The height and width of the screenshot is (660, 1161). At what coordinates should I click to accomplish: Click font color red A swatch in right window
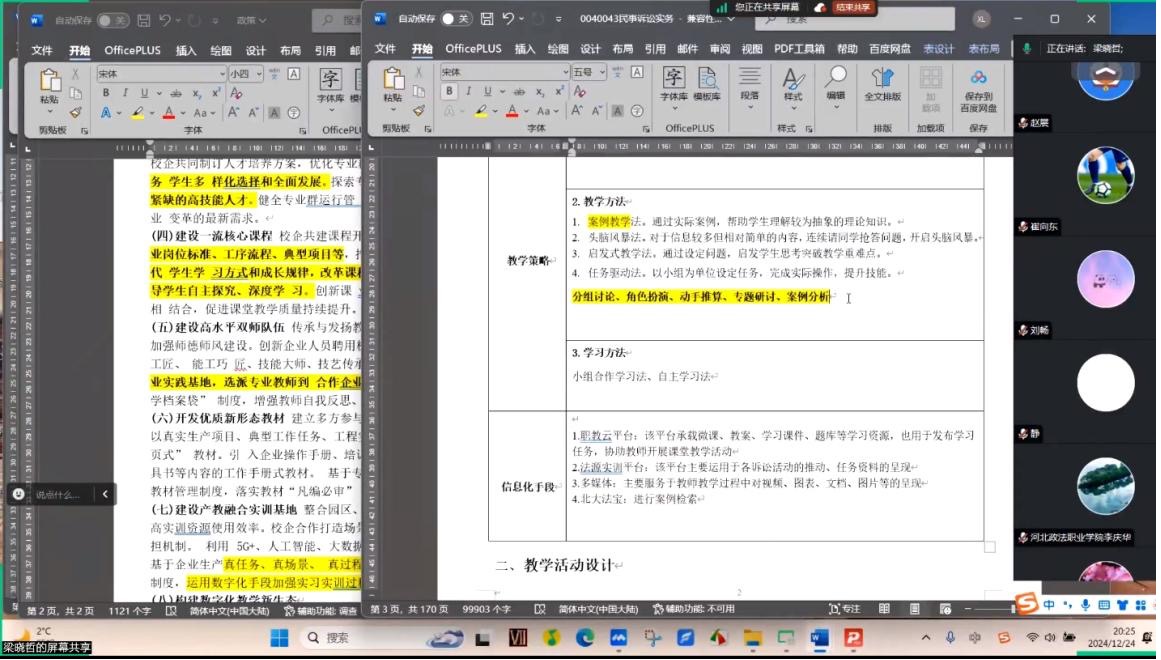click(512, 111)
